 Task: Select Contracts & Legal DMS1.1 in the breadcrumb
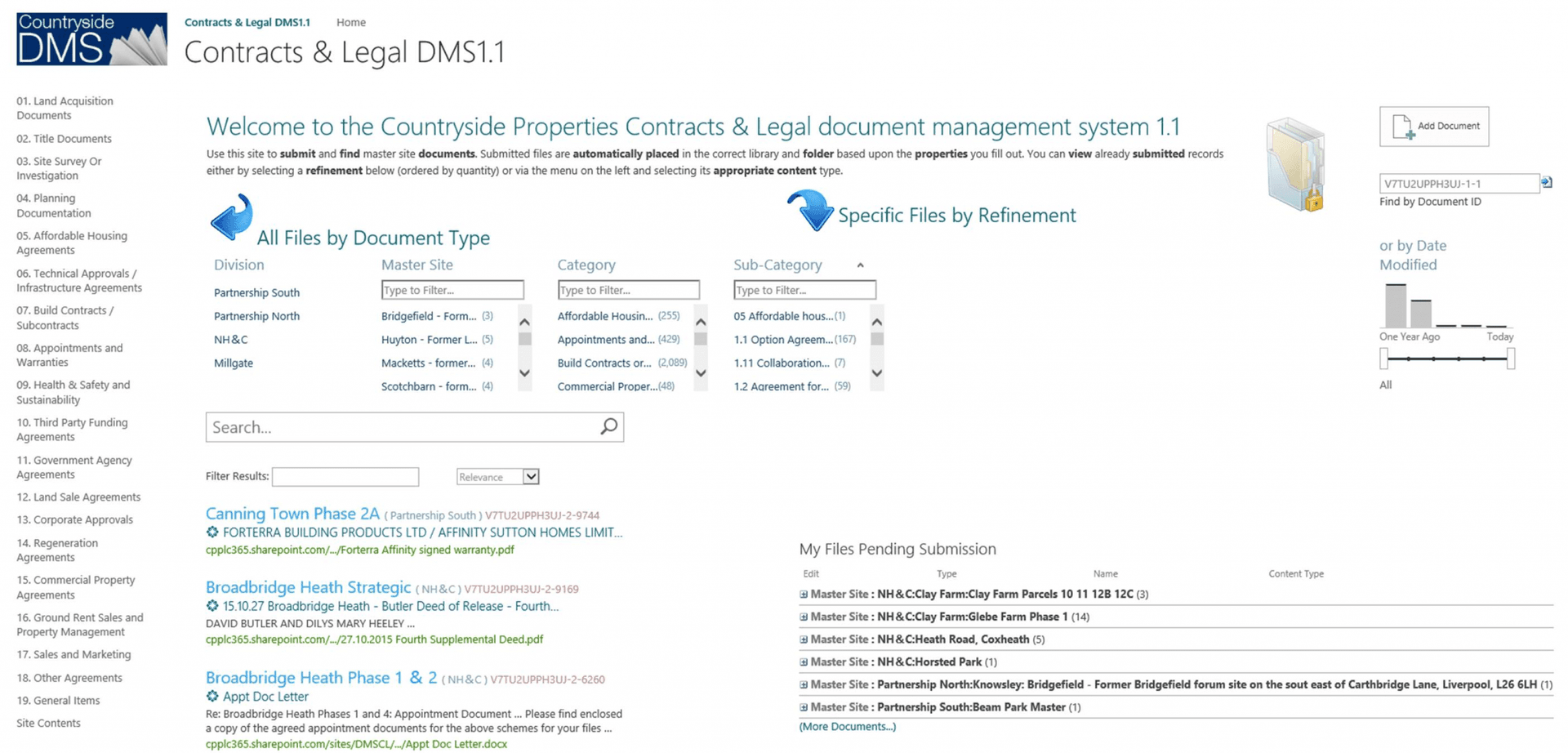(247, 22)
